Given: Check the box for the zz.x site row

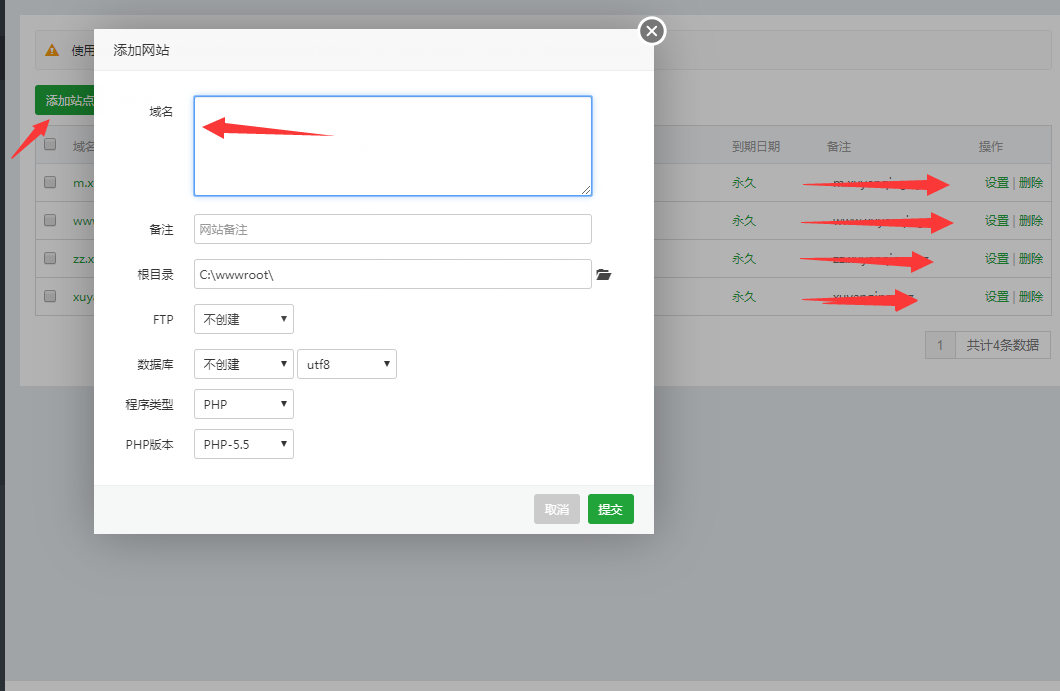Looking at the screenshot, I should click(50, 258).
